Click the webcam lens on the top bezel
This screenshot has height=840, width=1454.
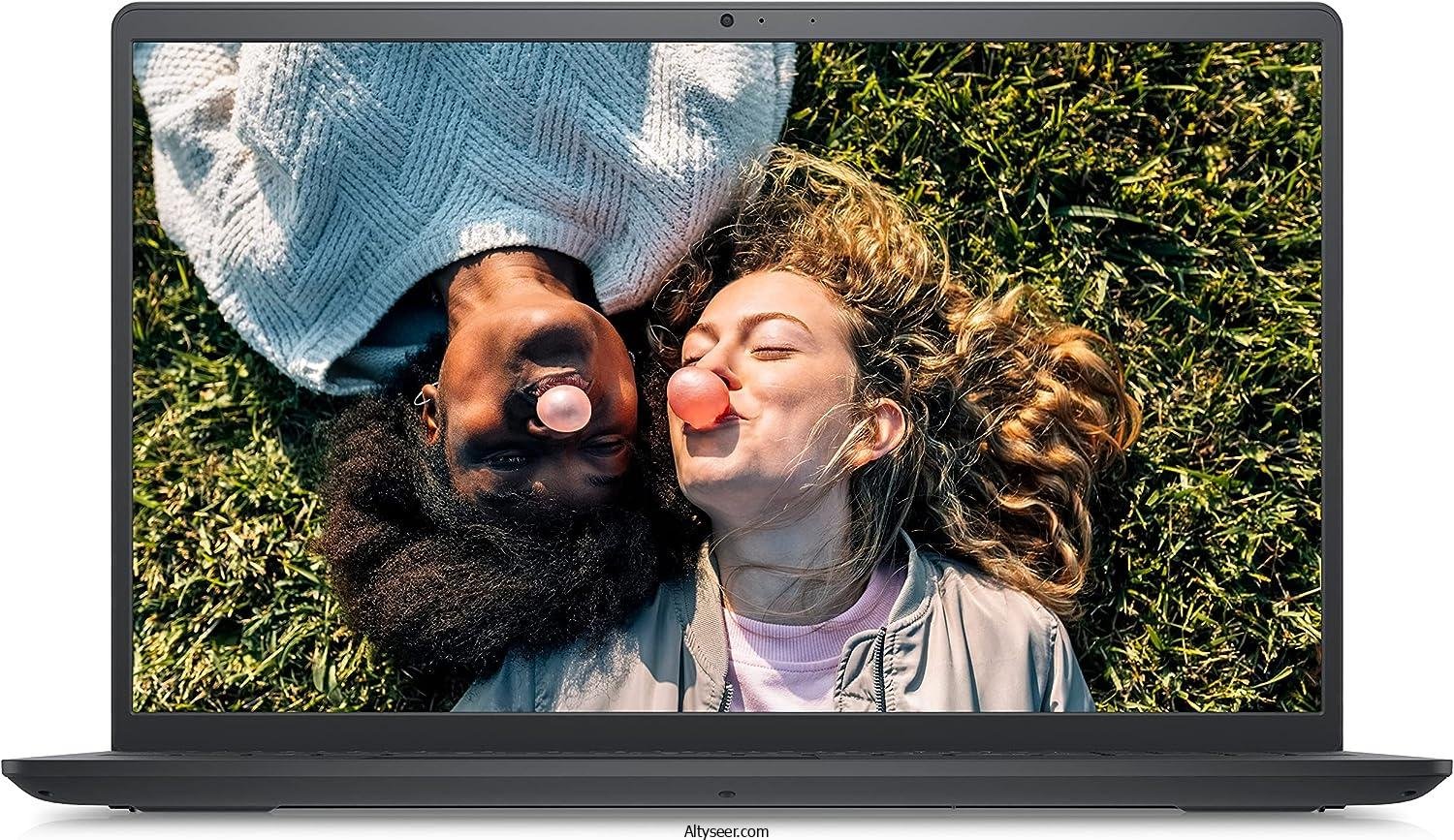[727, 20]
